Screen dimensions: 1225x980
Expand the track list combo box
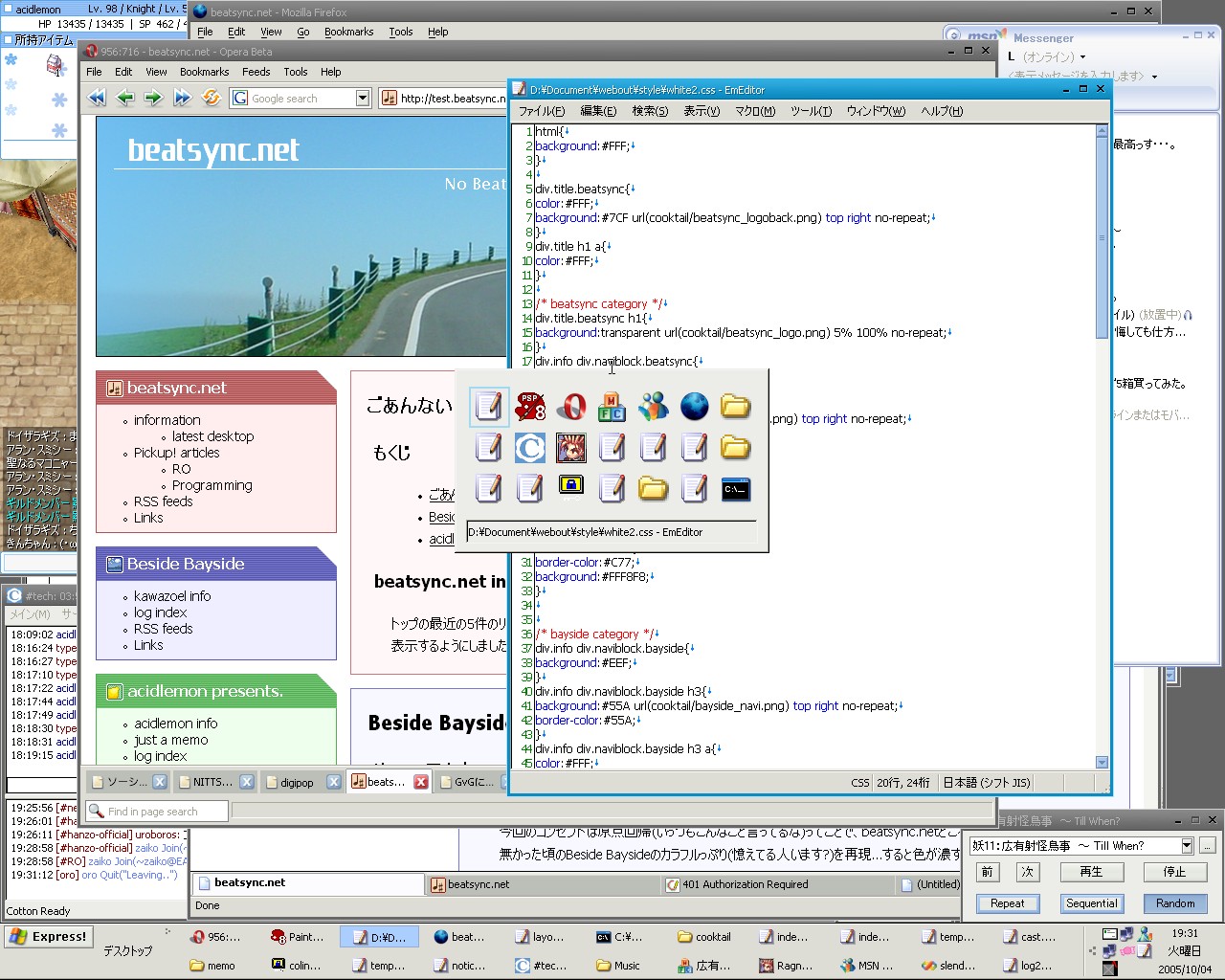point(1187,846)
